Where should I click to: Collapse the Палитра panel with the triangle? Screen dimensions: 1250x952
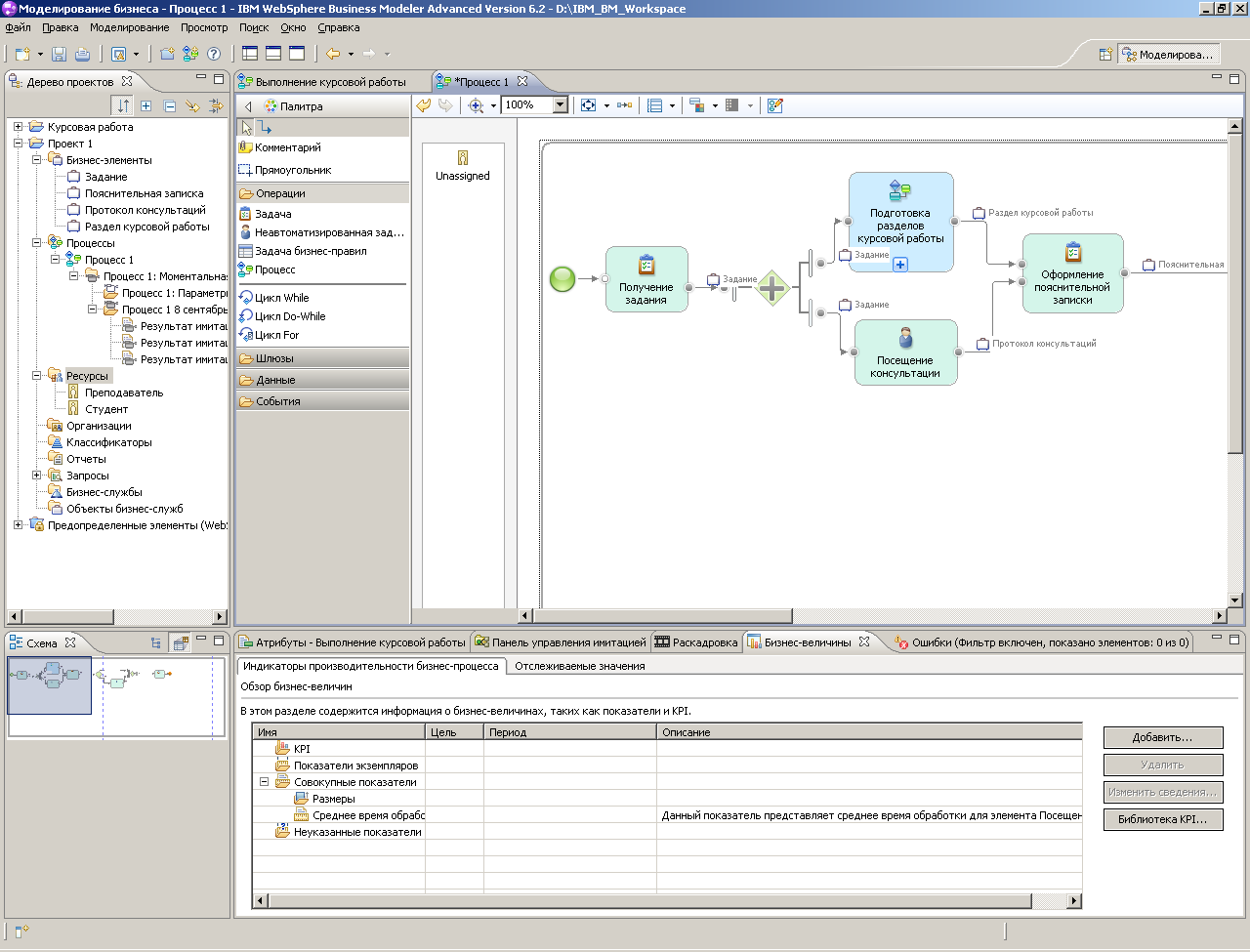point(248,106)
